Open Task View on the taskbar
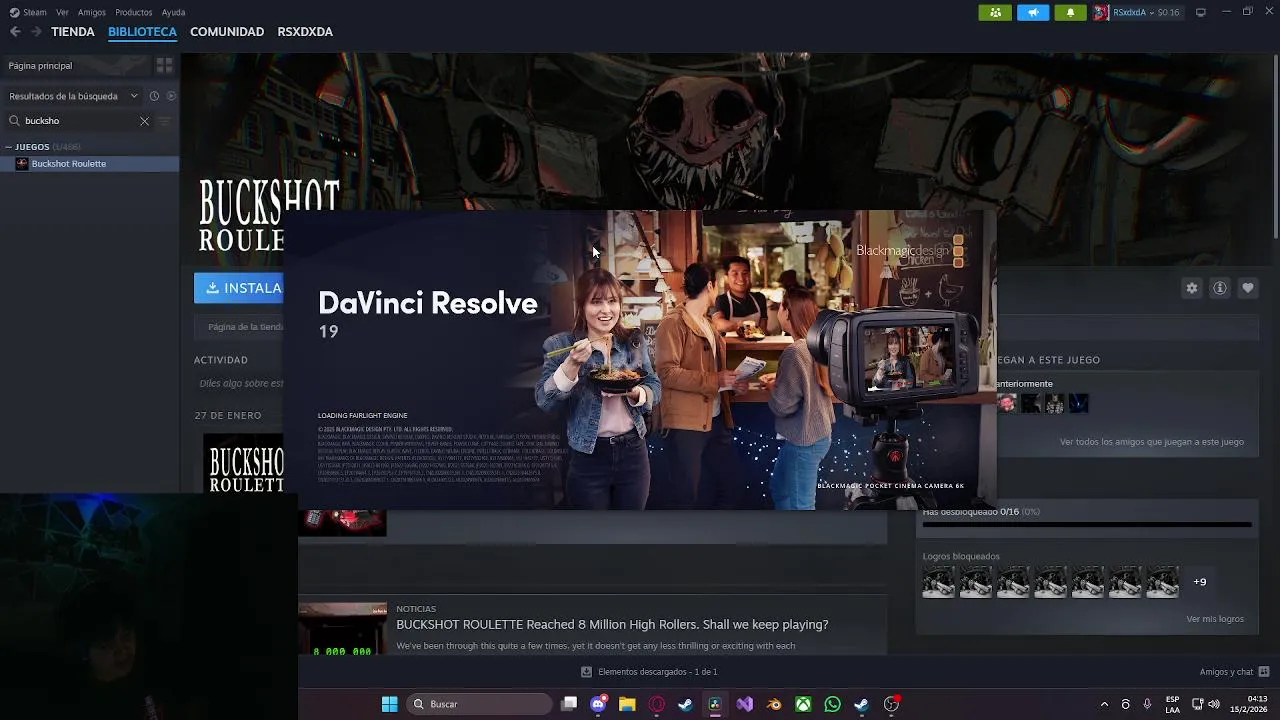Screen dimensions: 1280x720 pos(569,704)
